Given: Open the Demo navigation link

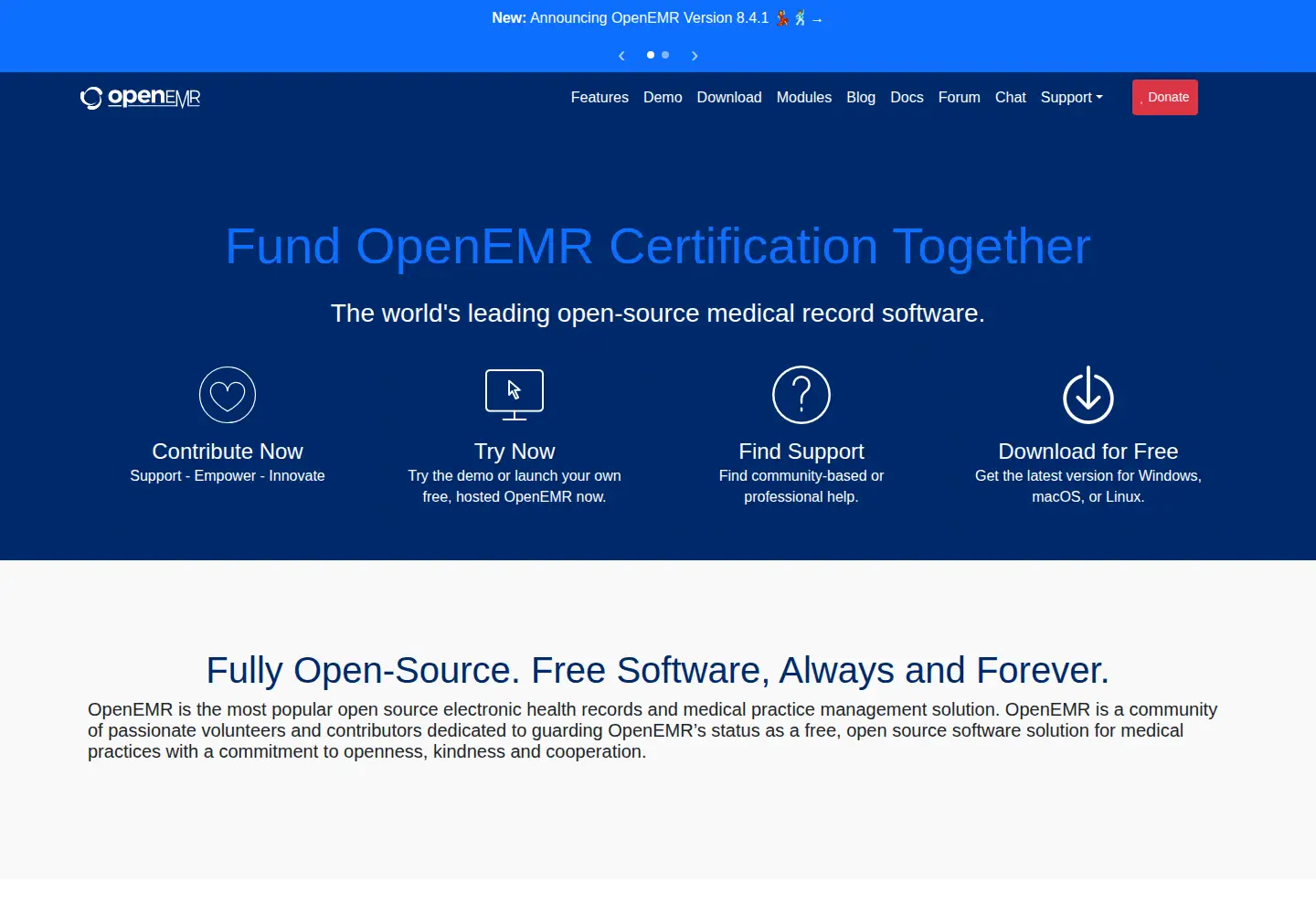Looking at the screenshot, I should click(x=663, y=98).
